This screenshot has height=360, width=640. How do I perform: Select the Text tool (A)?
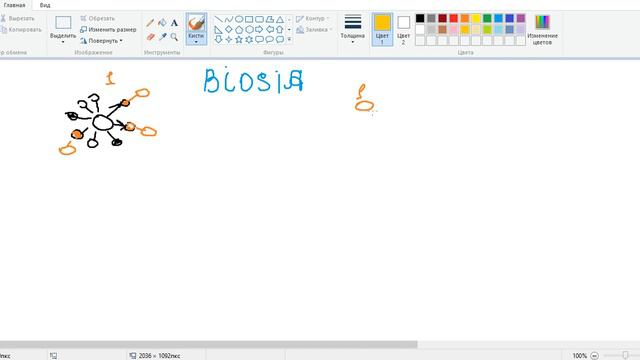[174, 23]
